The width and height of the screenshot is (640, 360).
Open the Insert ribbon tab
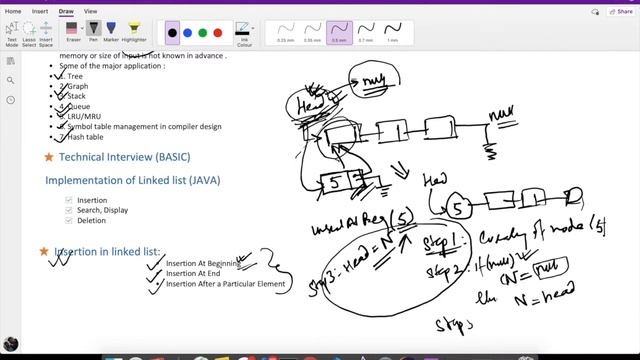[40, 11]
